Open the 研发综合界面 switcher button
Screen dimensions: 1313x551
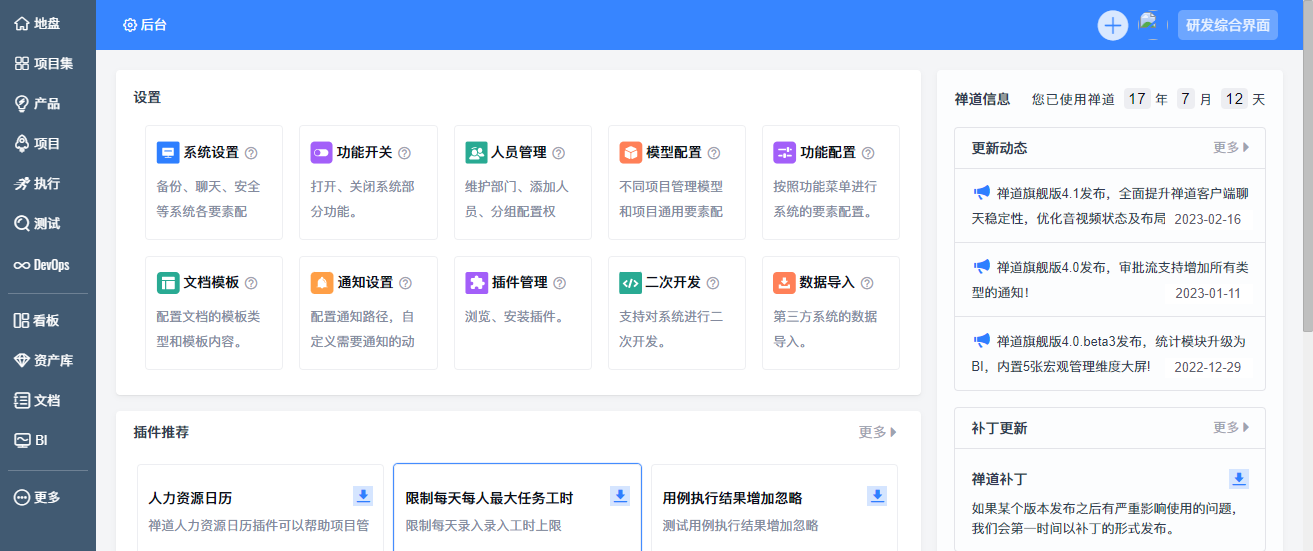tap(1228, 25)
